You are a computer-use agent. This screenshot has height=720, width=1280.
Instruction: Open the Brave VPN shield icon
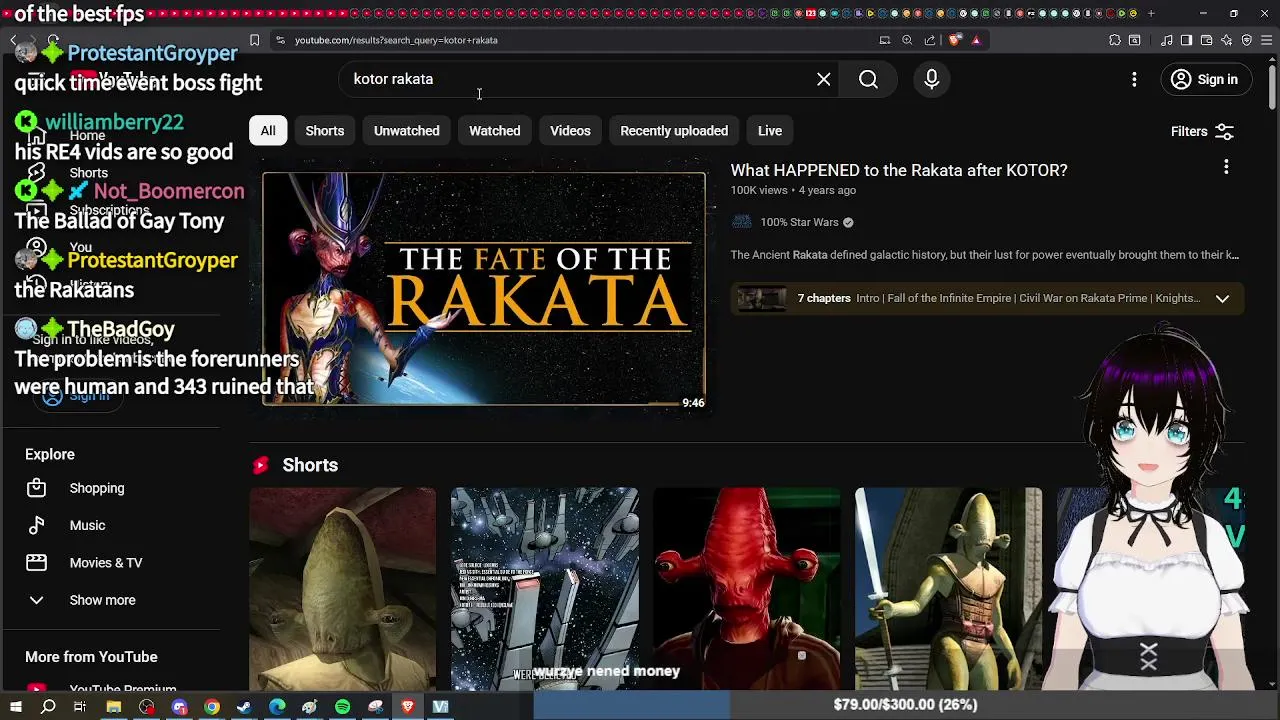[x=1247, y=40]
